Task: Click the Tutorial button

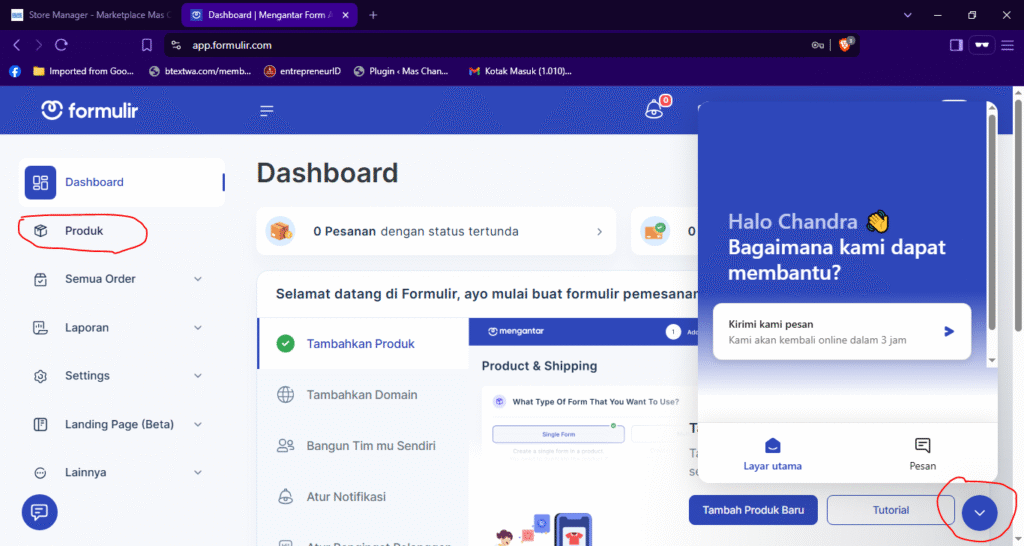Action: 891,510
